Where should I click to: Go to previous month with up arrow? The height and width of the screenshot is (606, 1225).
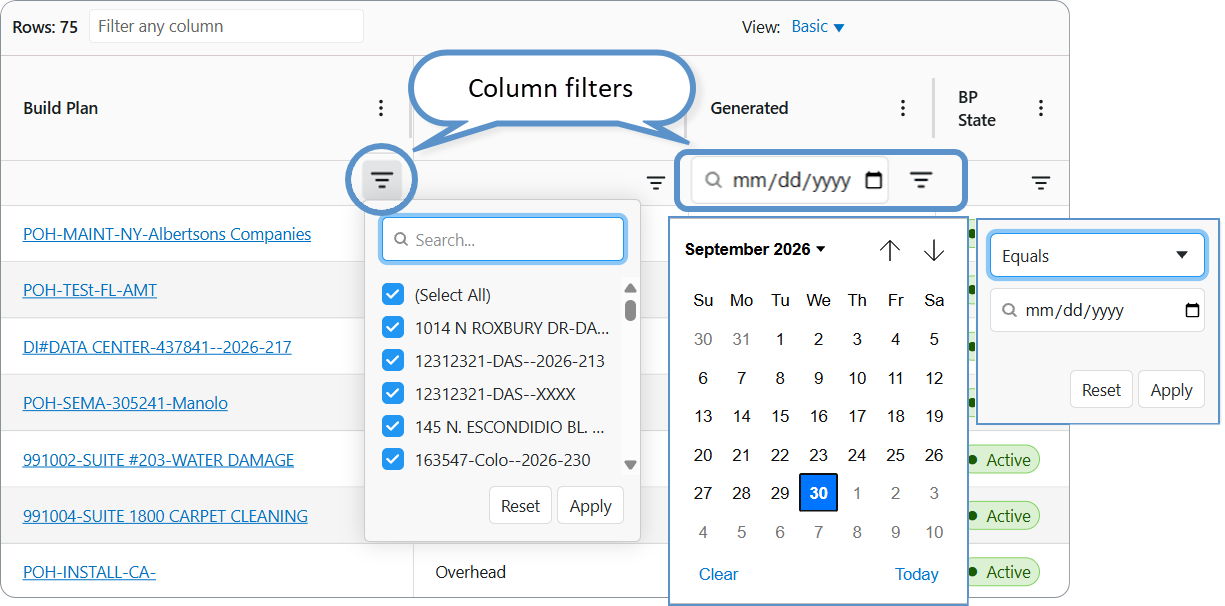[x=890, y=250]
